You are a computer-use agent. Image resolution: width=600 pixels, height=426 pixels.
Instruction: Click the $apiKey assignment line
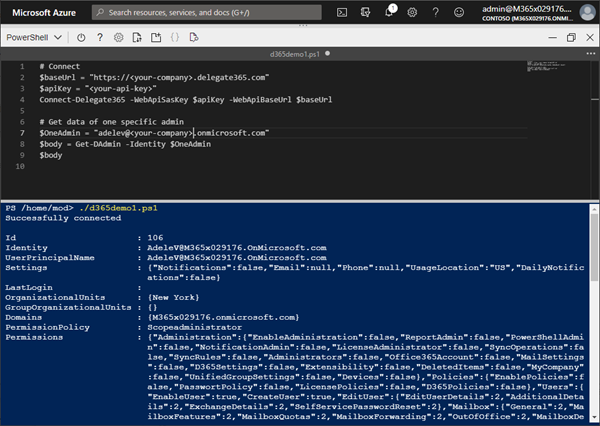[x=98, y=88]
